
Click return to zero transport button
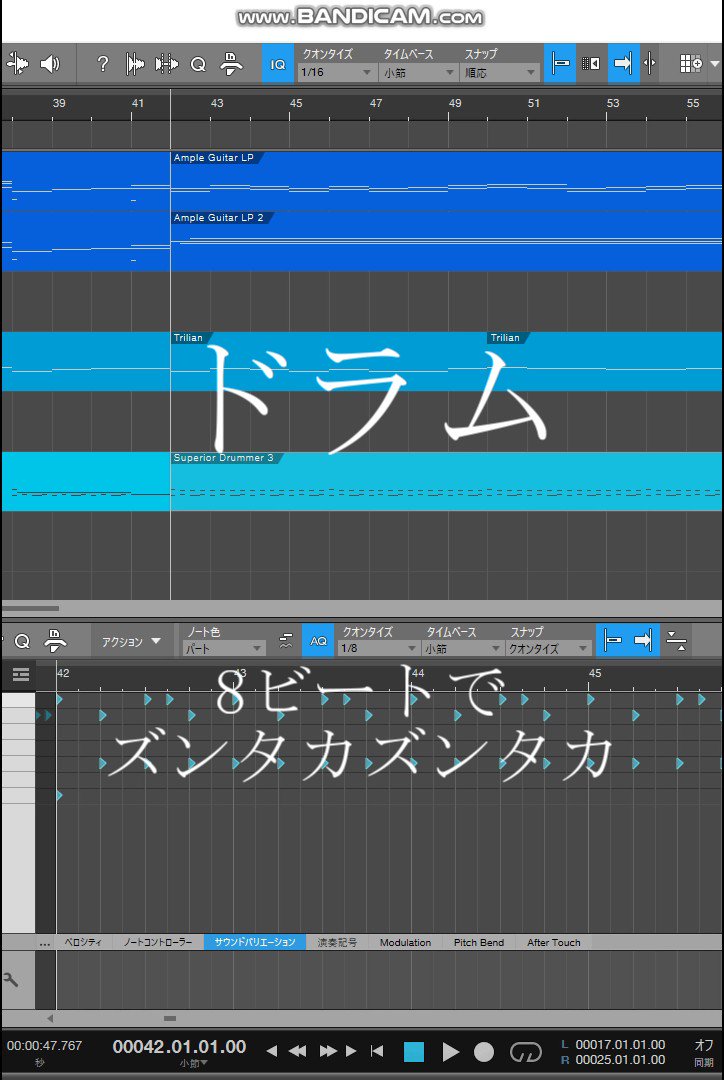pyautogui.click(x=377, y=1051)
